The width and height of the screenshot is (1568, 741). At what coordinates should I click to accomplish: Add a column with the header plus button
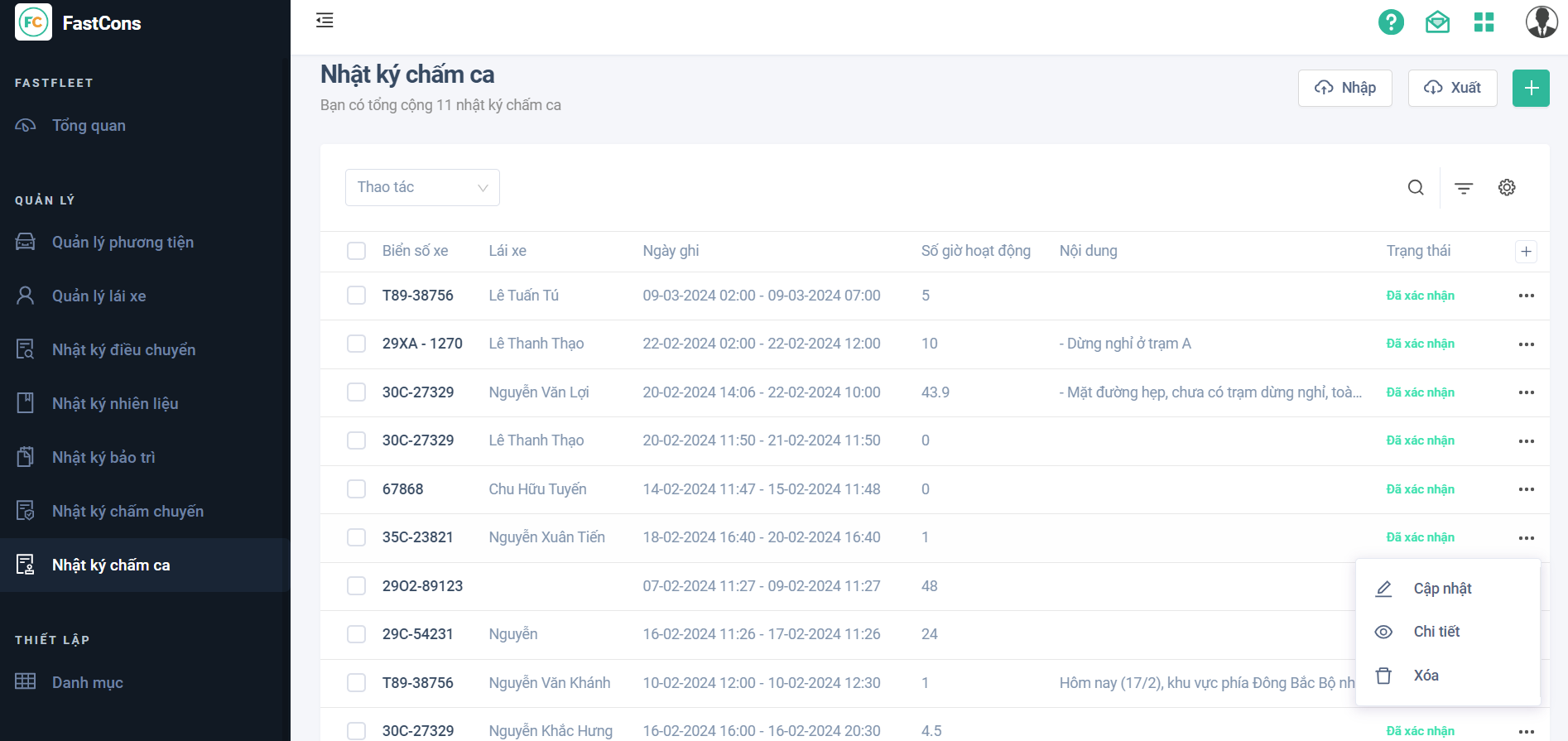click(1526, 252)
